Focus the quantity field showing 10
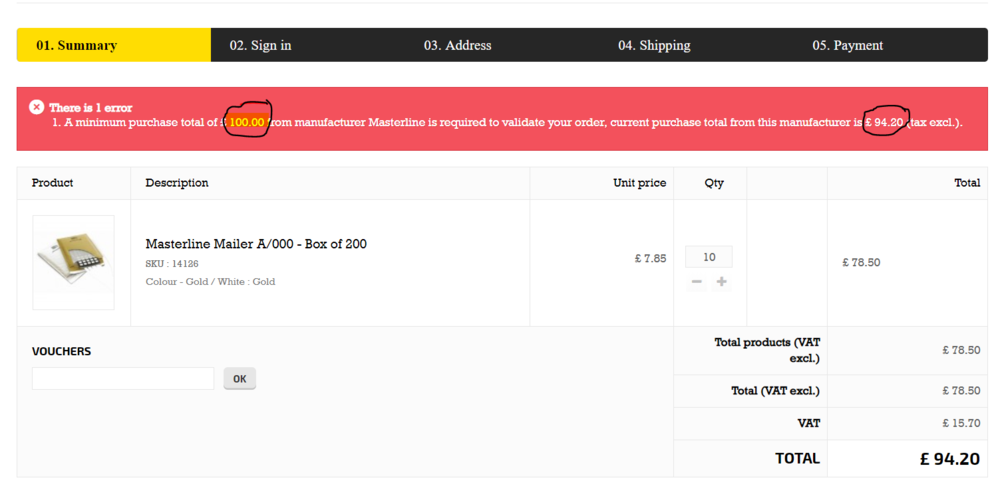 [708, 257]
